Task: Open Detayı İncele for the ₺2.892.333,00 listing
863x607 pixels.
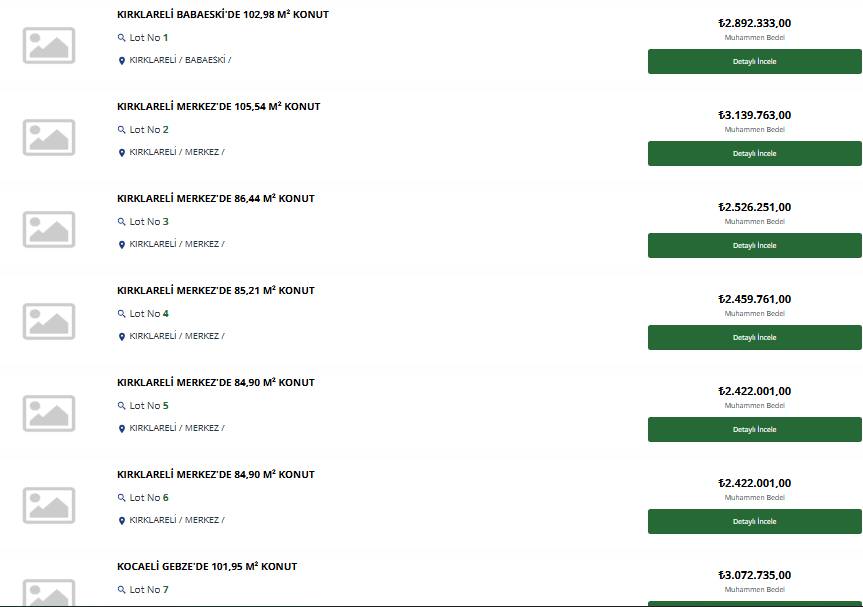Action: click(755, 61)
